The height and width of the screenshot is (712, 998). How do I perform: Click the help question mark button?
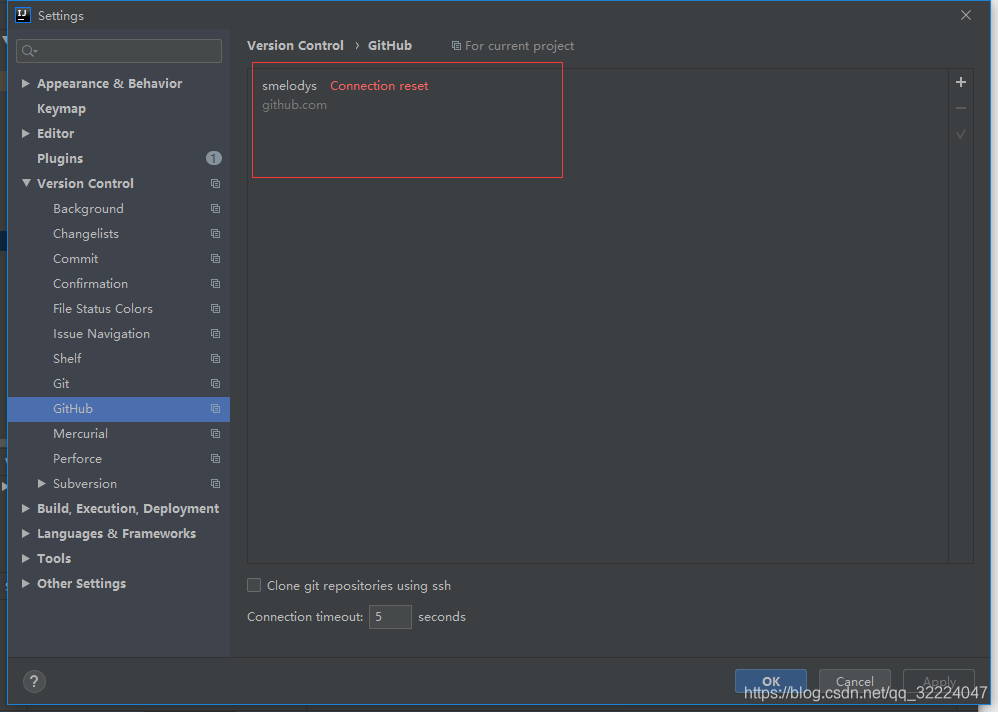pyautogui.click(x=34, y=681)
